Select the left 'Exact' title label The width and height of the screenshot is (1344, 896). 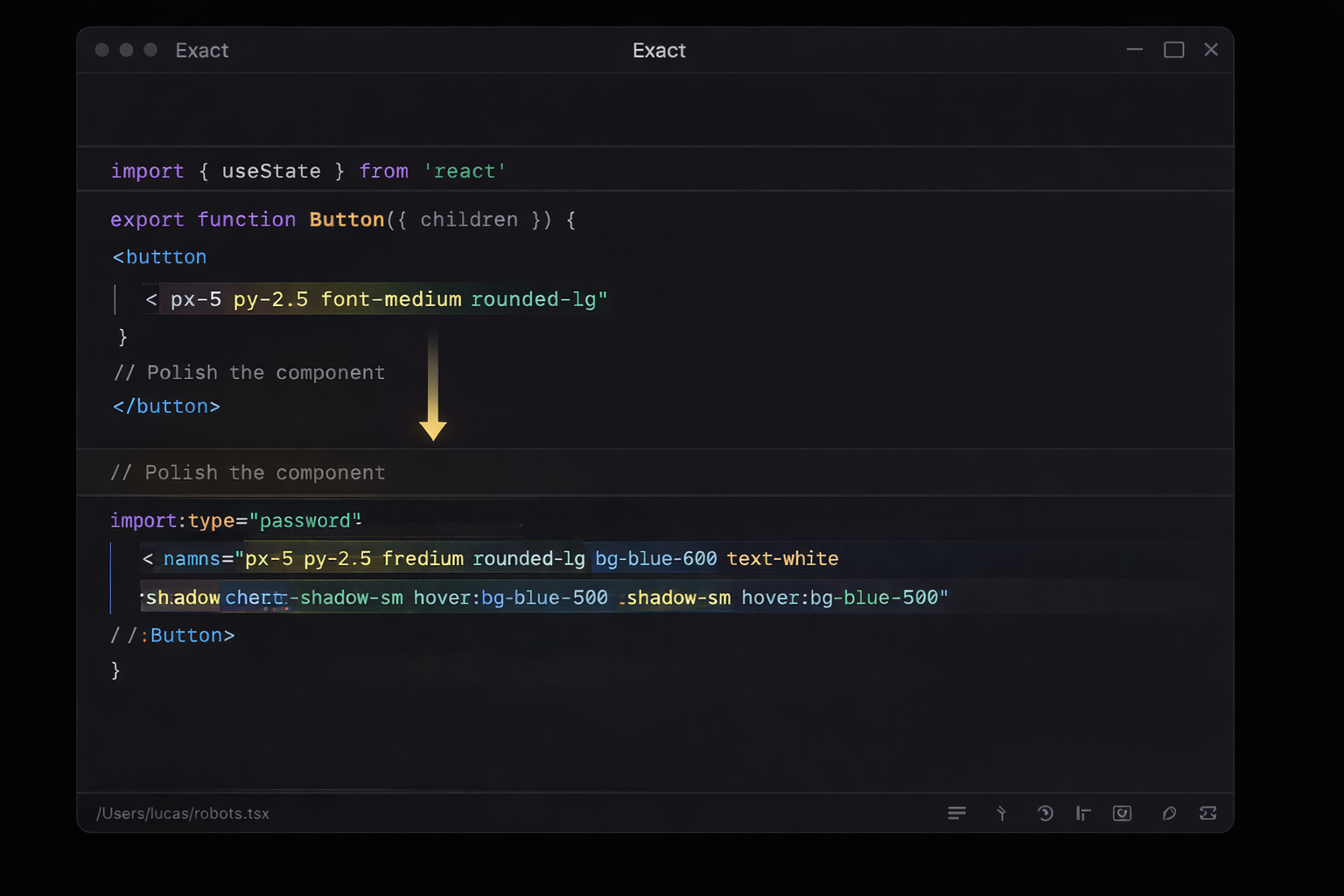pos(202,51)
